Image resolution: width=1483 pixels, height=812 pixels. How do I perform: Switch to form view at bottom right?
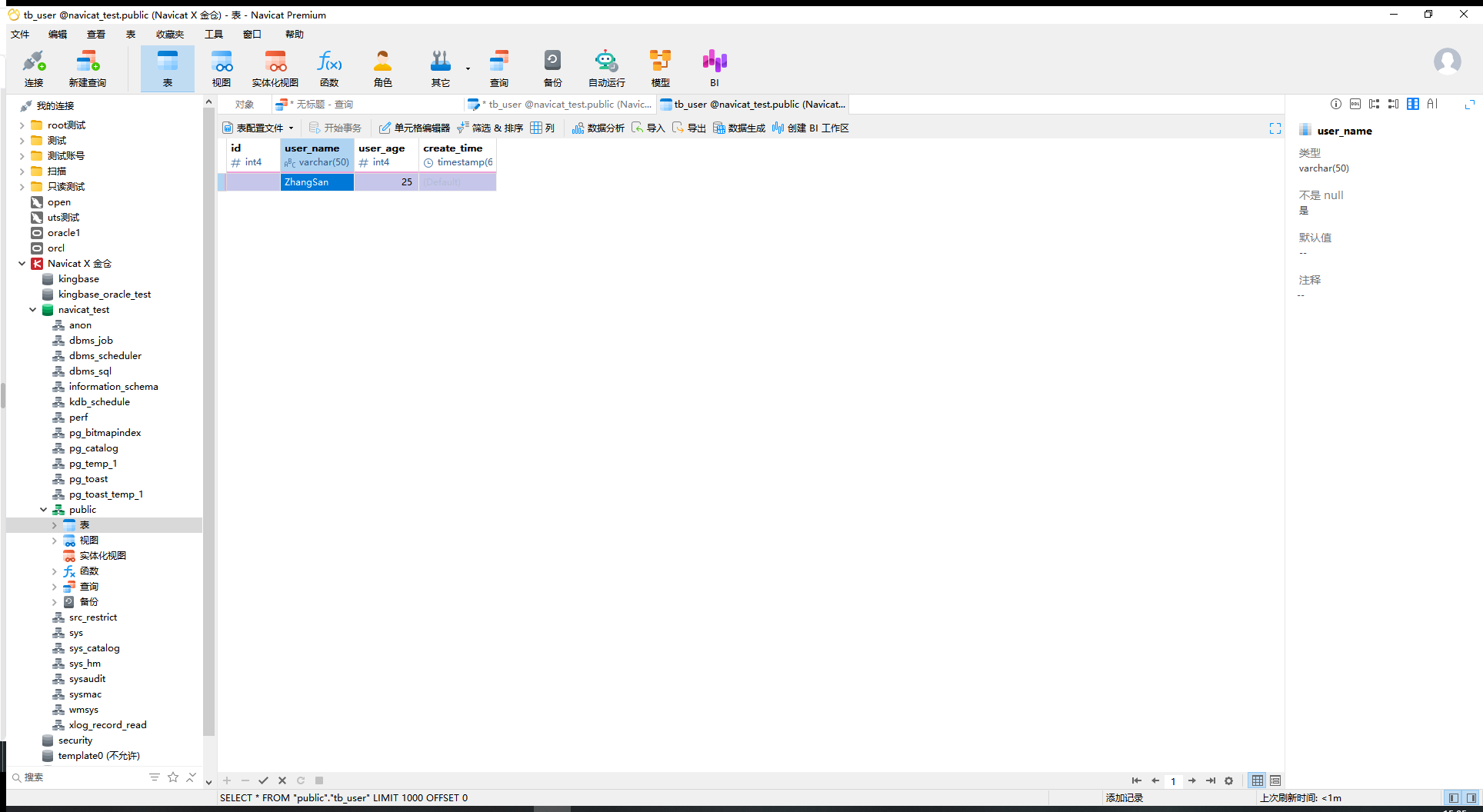1275,780
